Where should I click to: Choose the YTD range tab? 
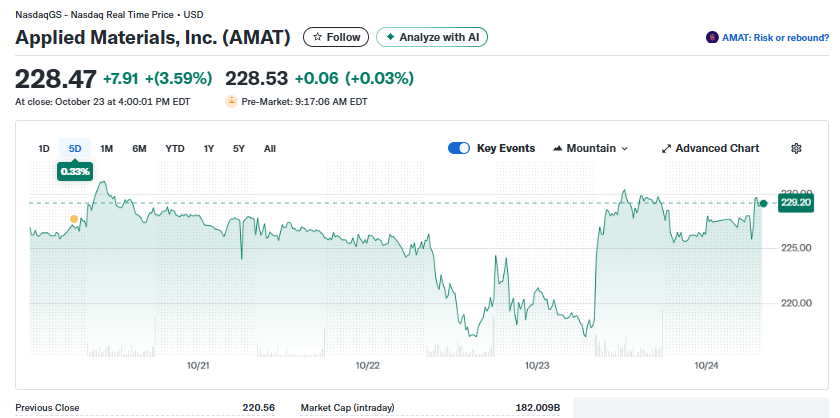pyautogui.click(x=175, y=149)
